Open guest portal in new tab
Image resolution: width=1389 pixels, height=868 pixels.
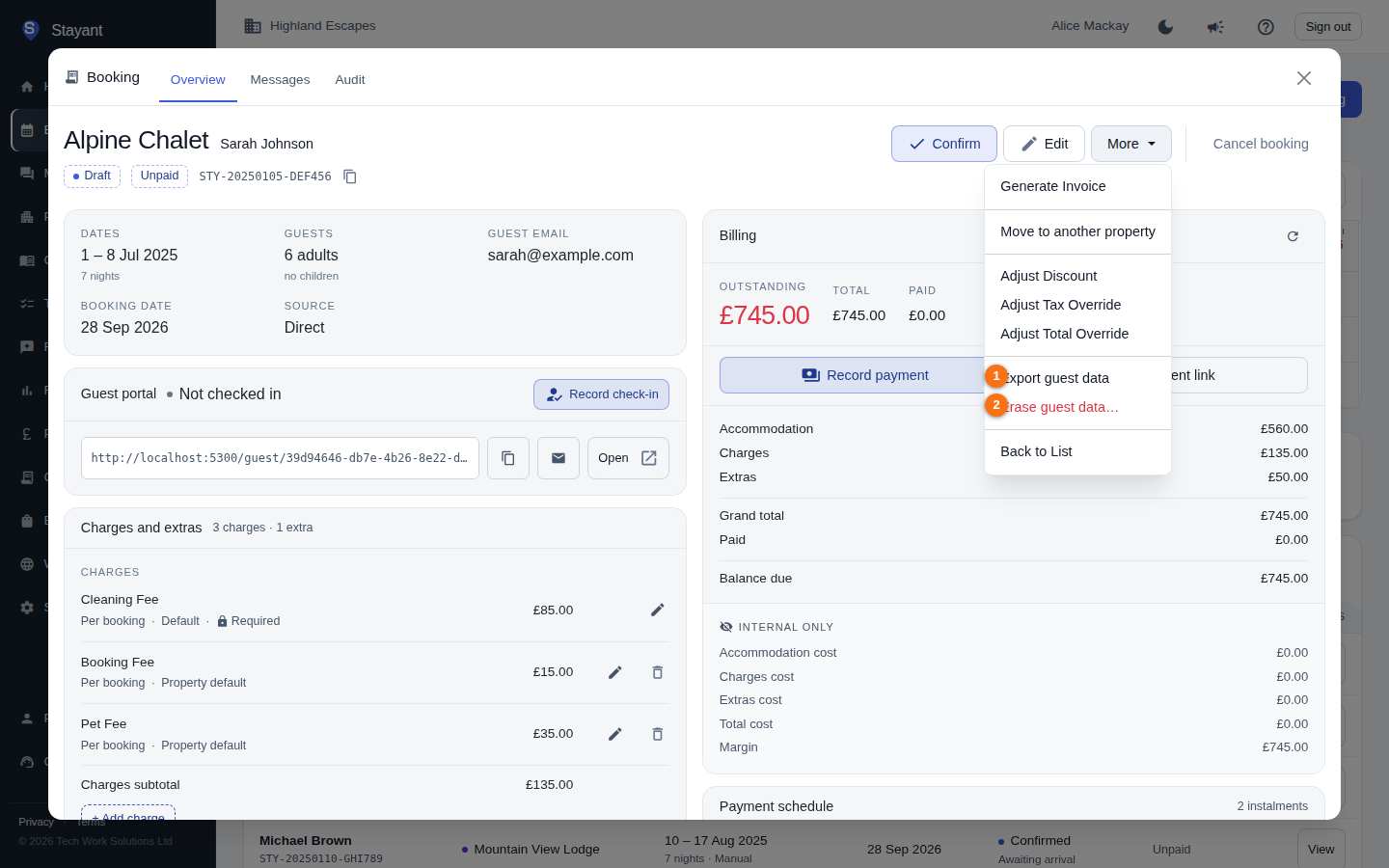click(628, 458)
